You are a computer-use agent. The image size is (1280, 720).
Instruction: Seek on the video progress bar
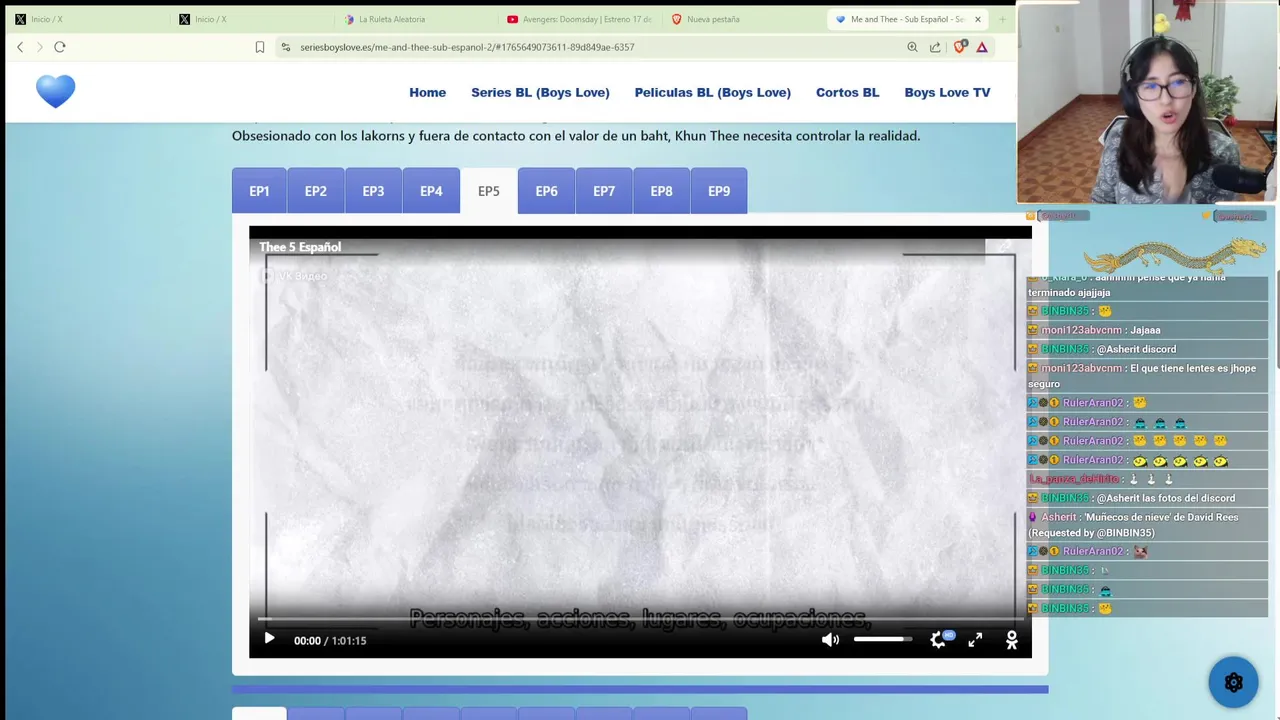pyautogui.click(x=640, y=619)
